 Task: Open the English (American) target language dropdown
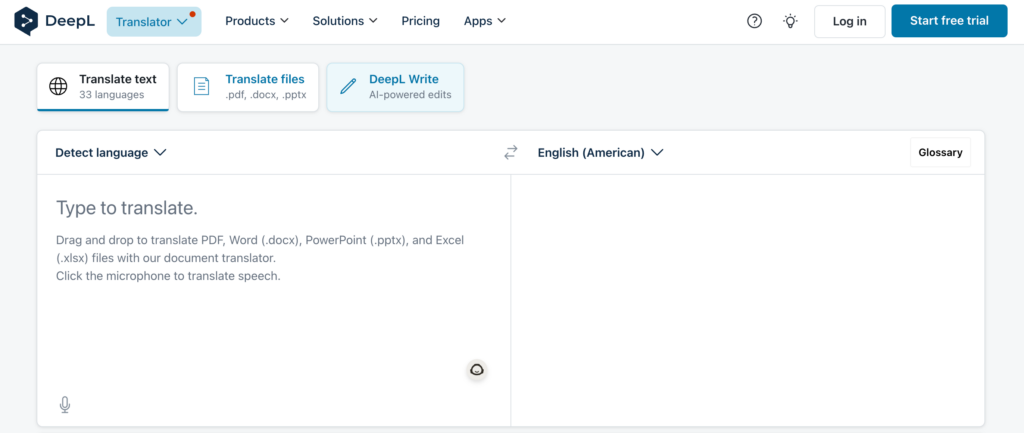(600, 153)
